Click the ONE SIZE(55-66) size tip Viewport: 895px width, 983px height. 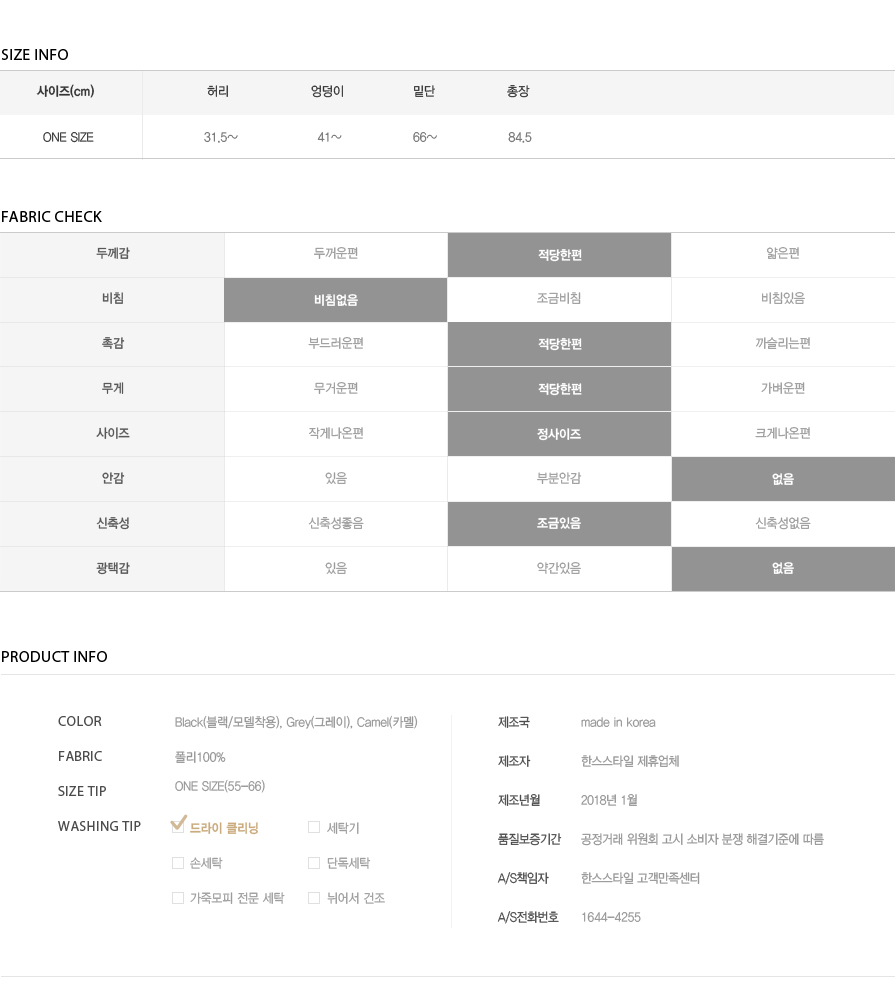coord(220,786)
